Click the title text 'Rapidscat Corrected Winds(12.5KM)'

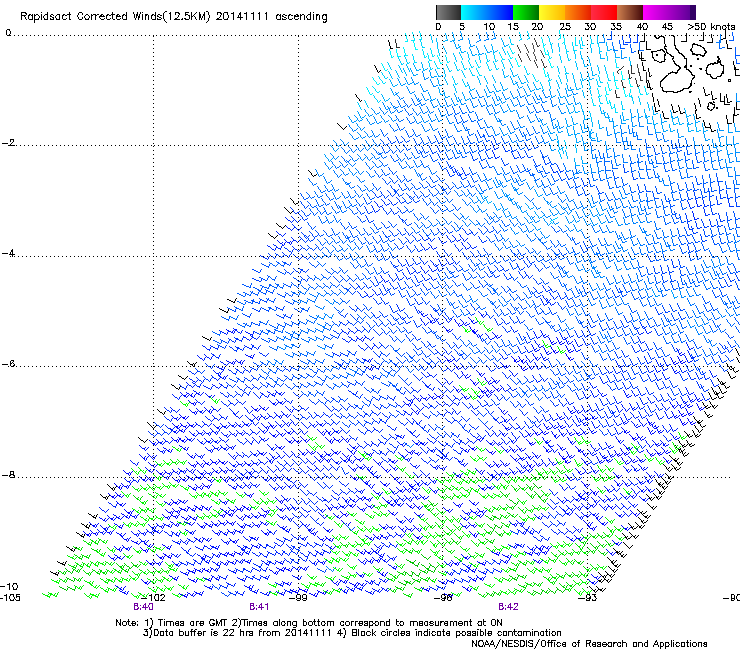pos(115,17)
